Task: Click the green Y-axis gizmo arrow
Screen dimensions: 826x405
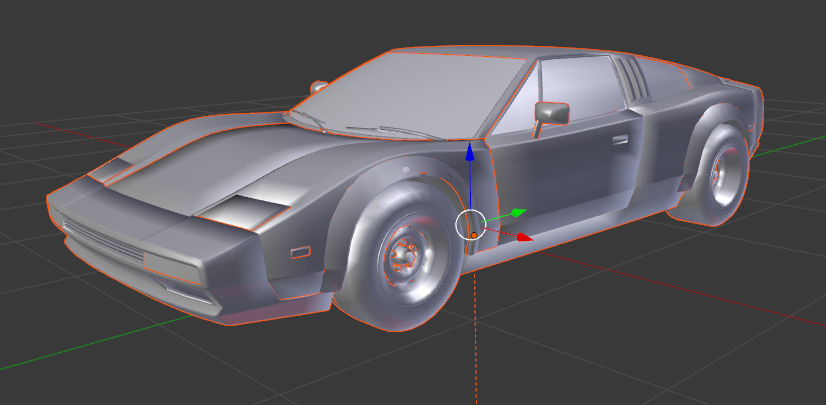Action: point(518,213)
